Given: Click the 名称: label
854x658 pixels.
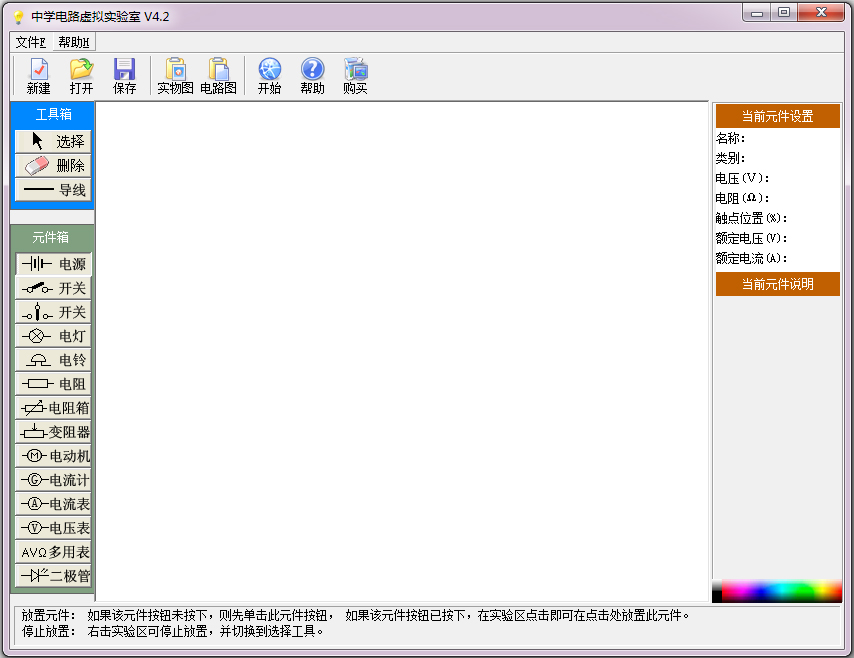Looking at the screenshot, I should 730,138.
